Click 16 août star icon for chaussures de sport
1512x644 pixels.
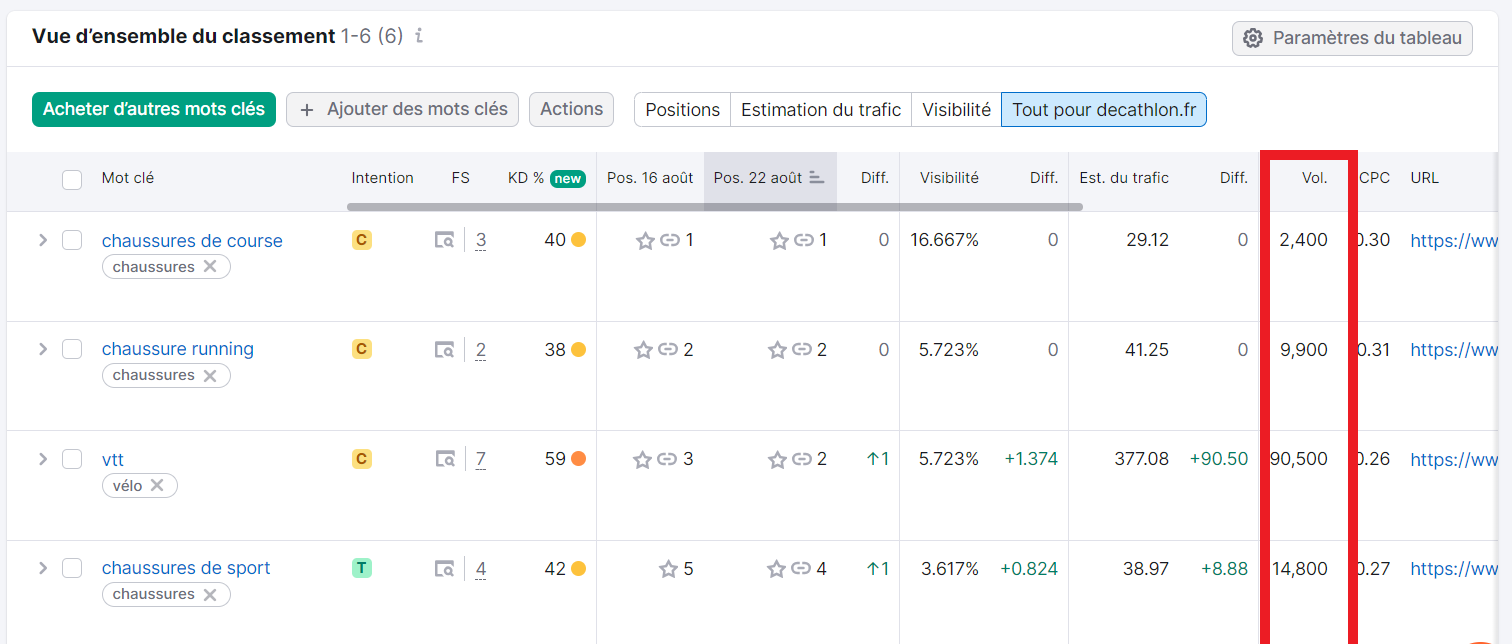[x=669, y=568]
